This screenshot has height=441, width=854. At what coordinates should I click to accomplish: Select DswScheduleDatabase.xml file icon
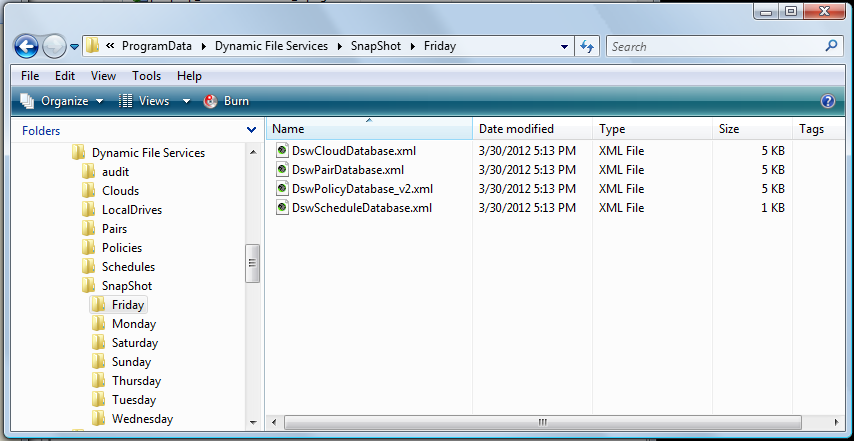282,207
